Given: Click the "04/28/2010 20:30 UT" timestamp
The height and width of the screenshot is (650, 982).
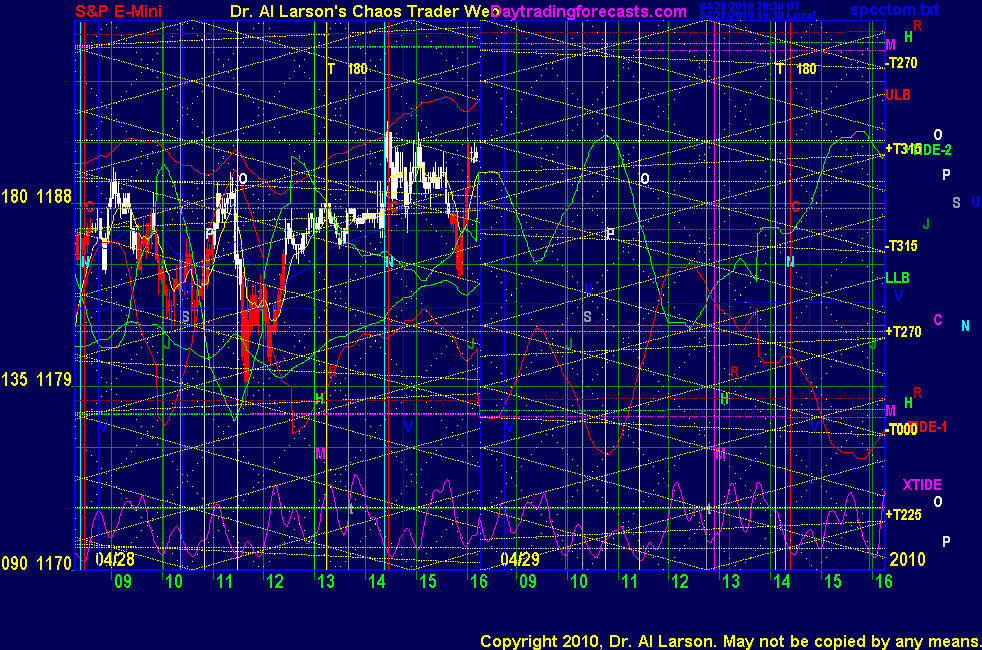Looking at the screenshot, I should coord(750,6).
